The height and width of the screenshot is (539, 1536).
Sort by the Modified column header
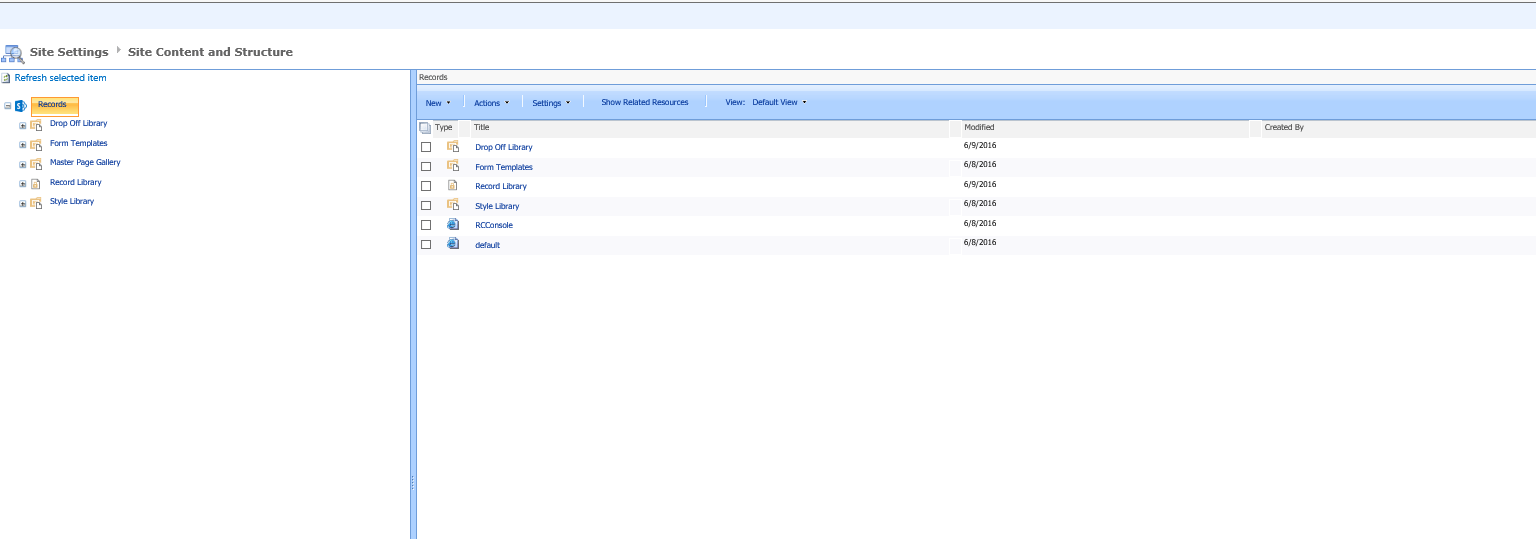tap(979, 128)
